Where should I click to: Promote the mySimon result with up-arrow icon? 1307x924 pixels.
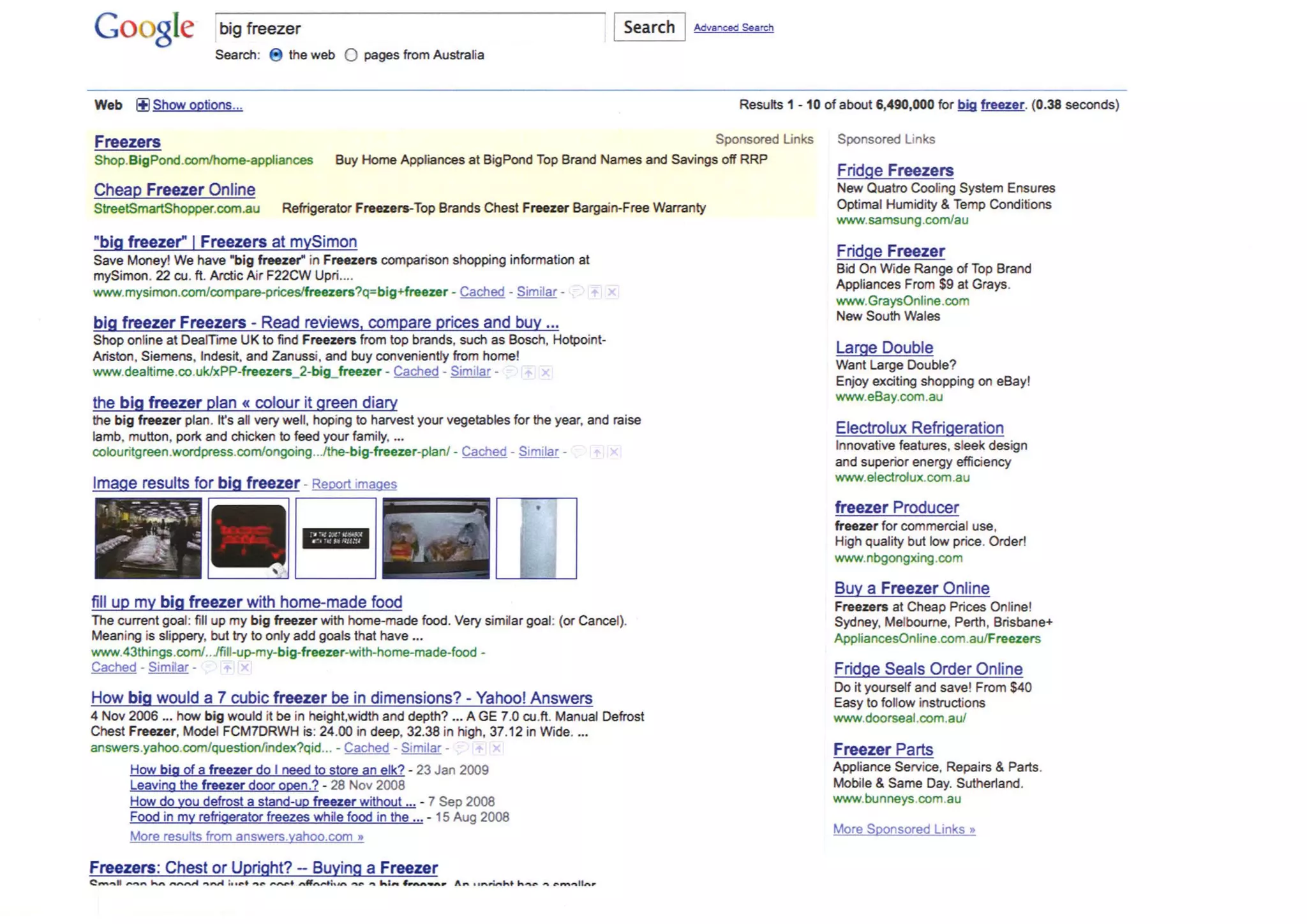pos(595,292)
